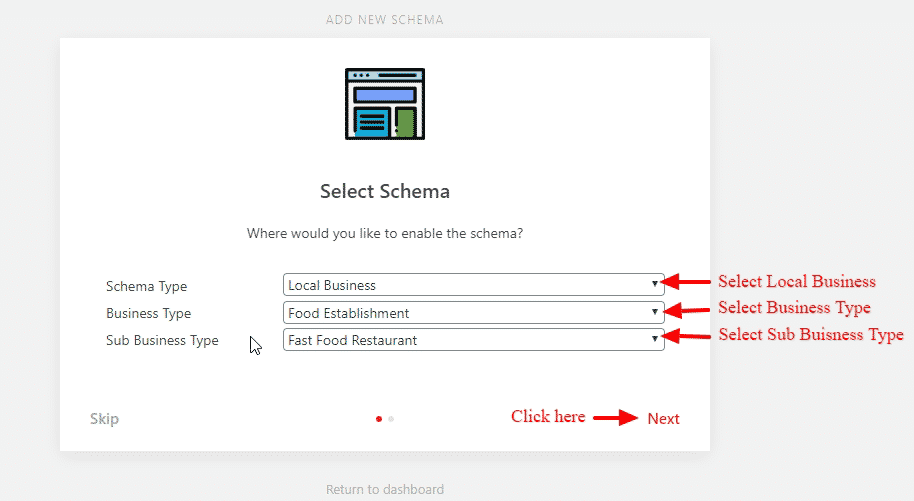Screen dimensions: 914x501
Task: Click the red Click here annotation text
Action: coord(548,416)
